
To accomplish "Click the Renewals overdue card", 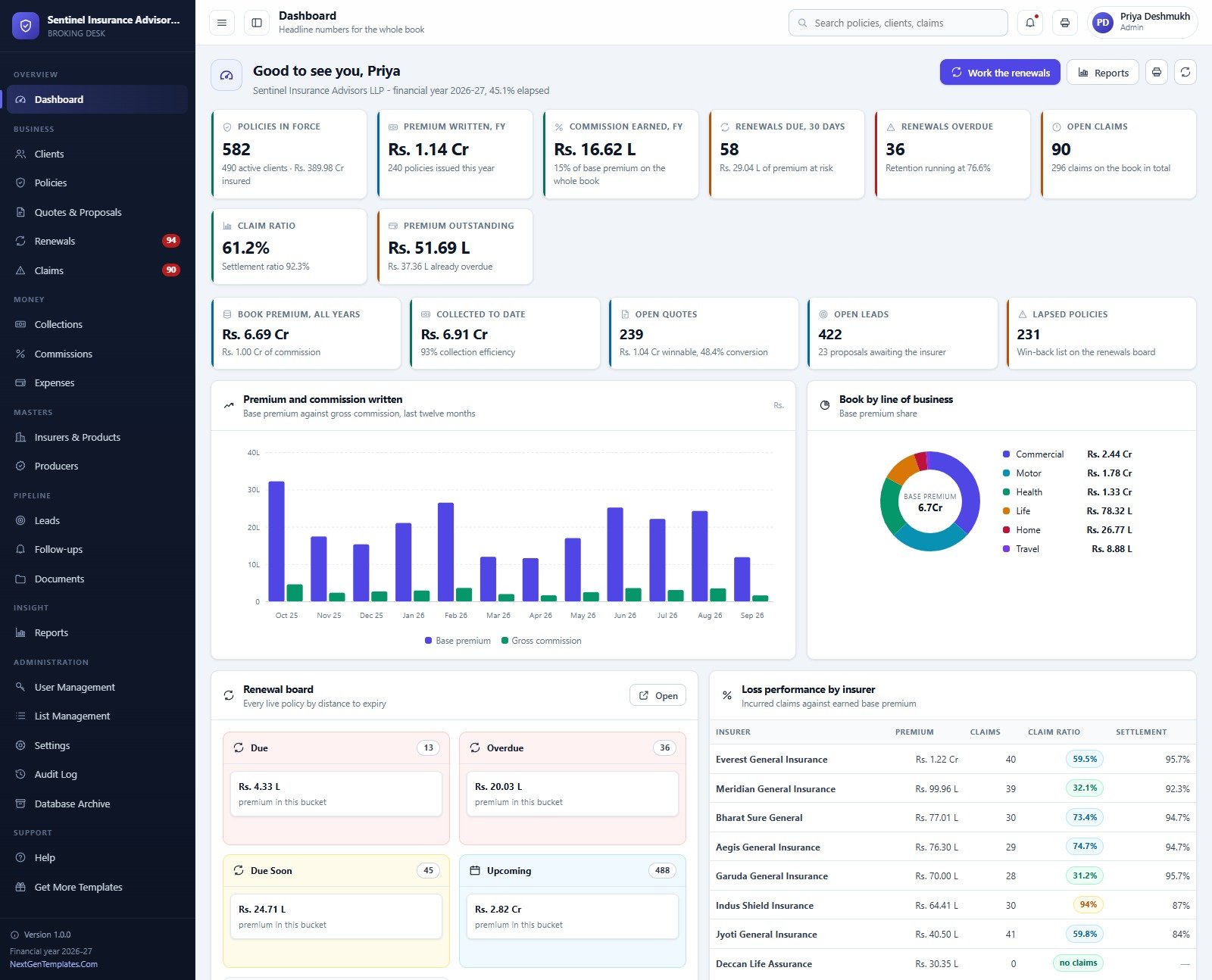I will pyautogui.click(x=952, y=154).
